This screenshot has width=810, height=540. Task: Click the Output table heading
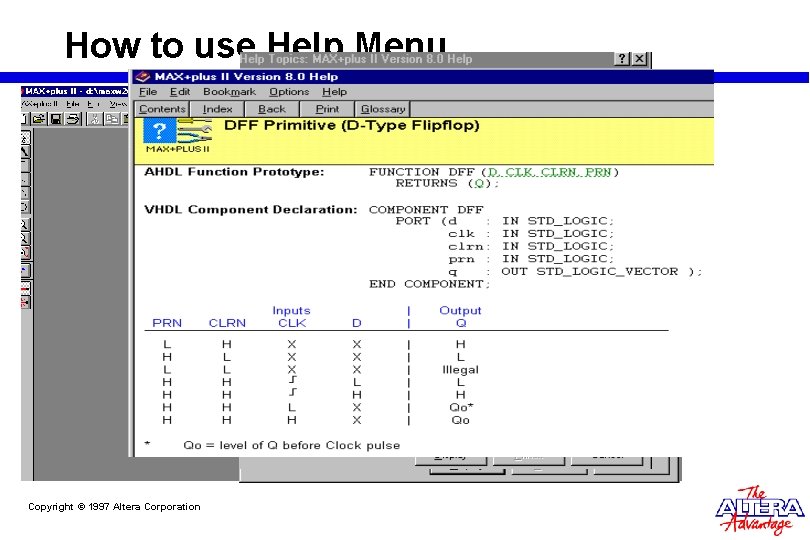[x=460, y=311]
